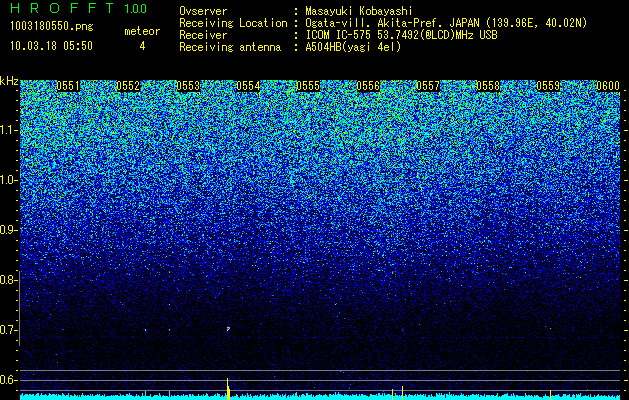The image size is (629, 400).
Task: Click the 0555 time marker
Action: click(x=308, y=86)
